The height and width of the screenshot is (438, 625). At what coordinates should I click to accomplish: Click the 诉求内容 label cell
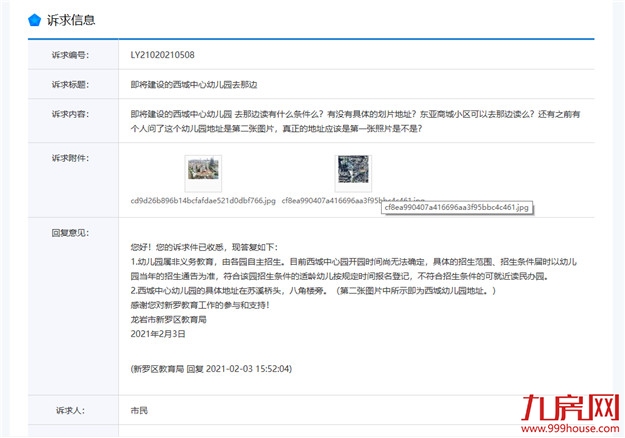[x=73, y=121]
